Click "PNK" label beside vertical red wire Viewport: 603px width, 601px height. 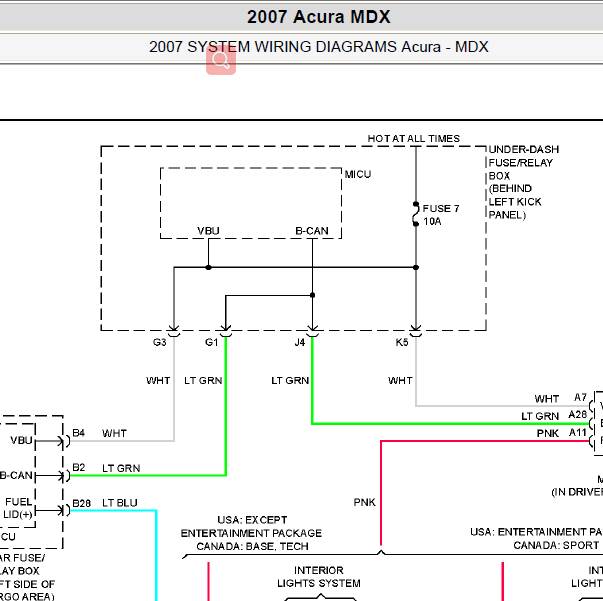pyautogui.click(x=365, y=502)
